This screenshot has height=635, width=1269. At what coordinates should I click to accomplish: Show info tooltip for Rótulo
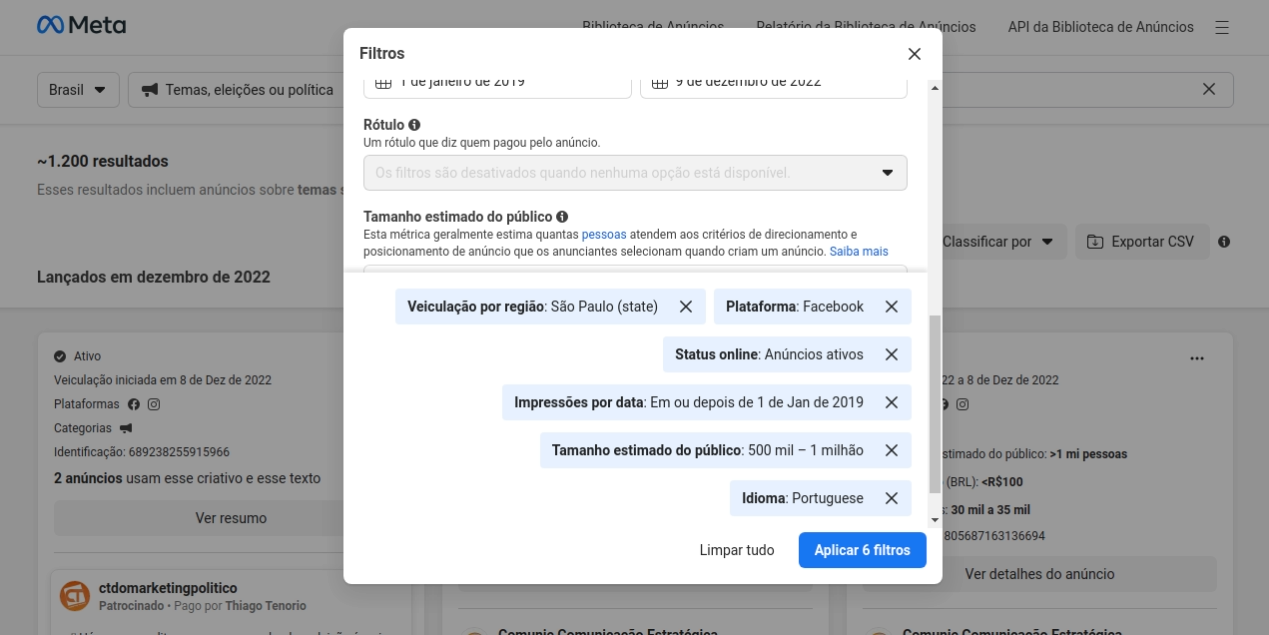(414, 125)
